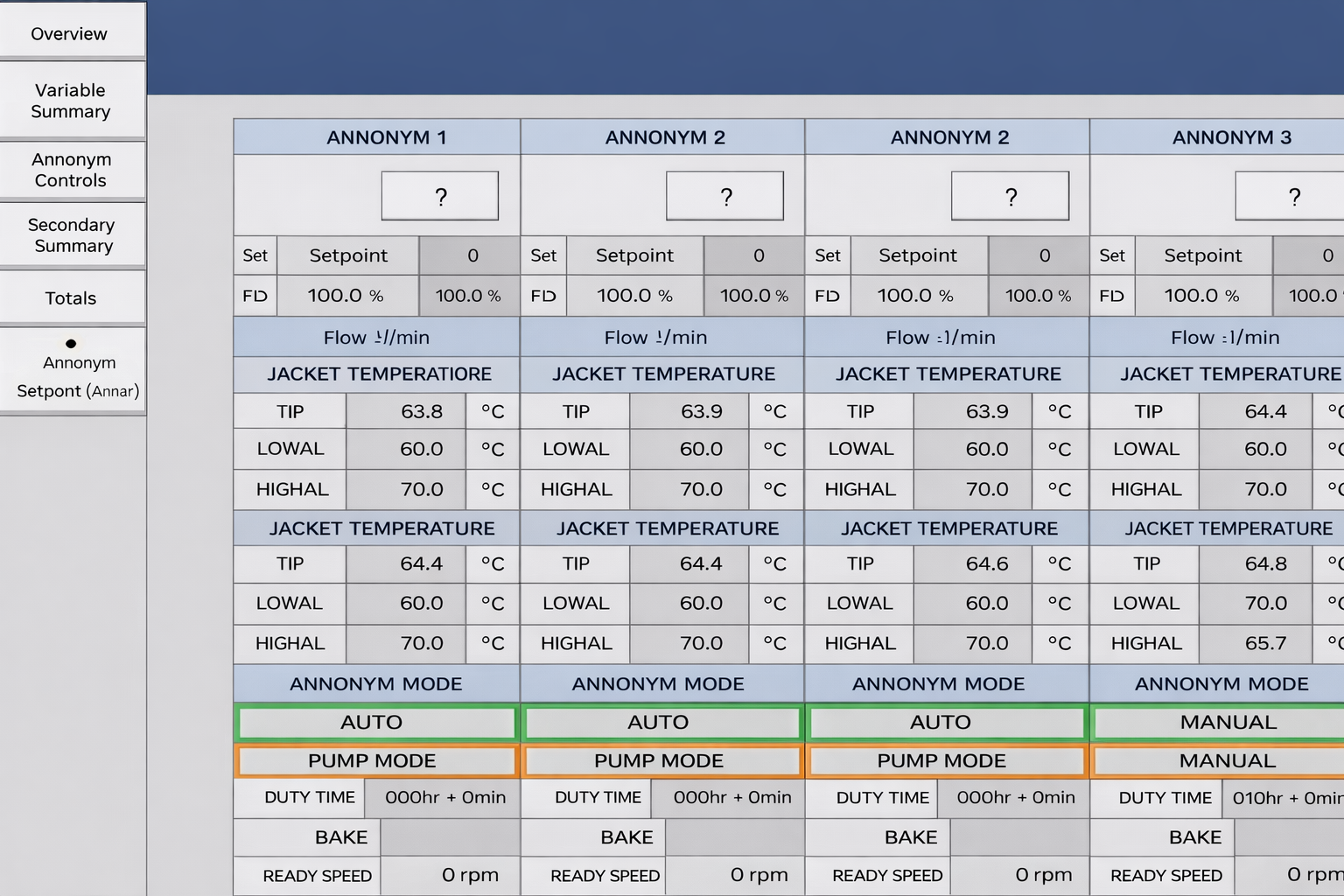Open Annonym Controls from the sidebar
The width and height of the screenshot is (1344, 896).
(x=72, y=170)
